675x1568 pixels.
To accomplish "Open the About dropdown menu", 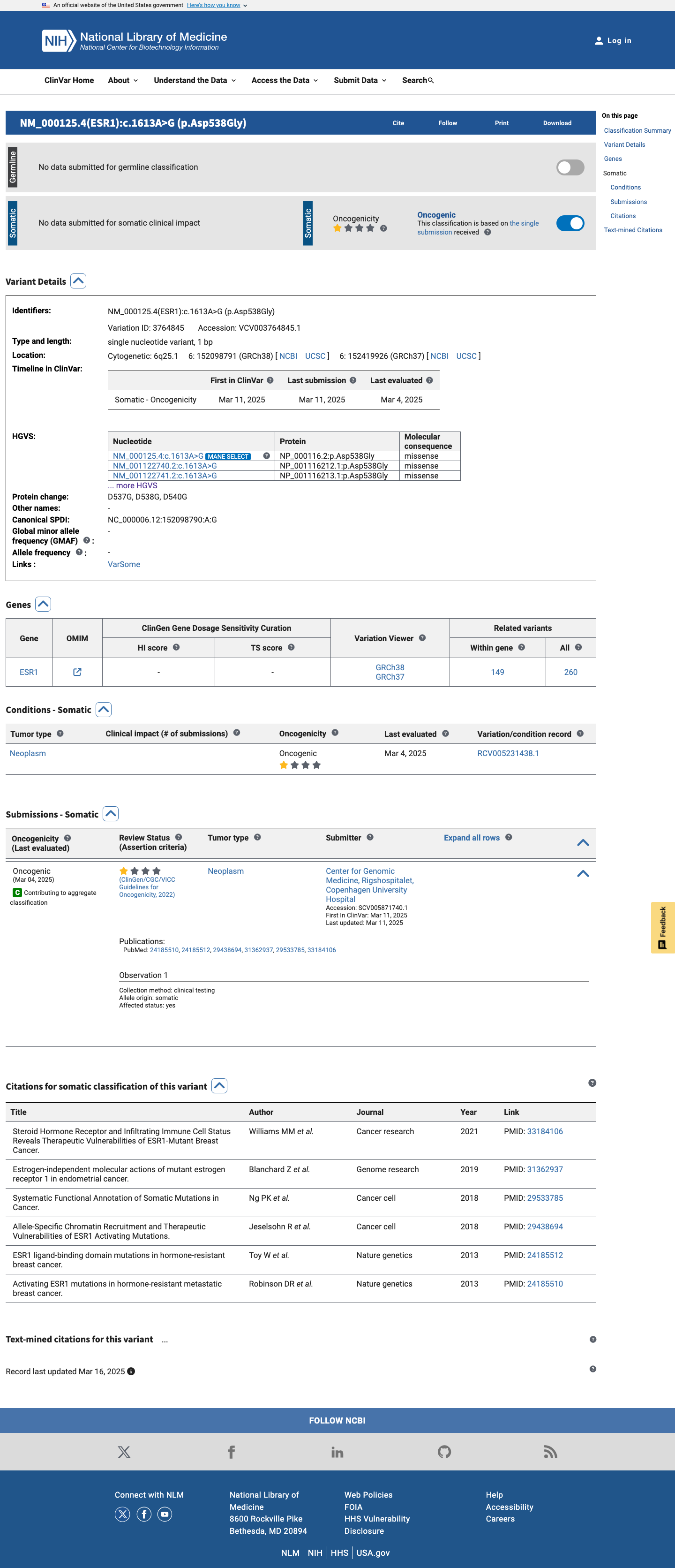I will pos(123,80).
